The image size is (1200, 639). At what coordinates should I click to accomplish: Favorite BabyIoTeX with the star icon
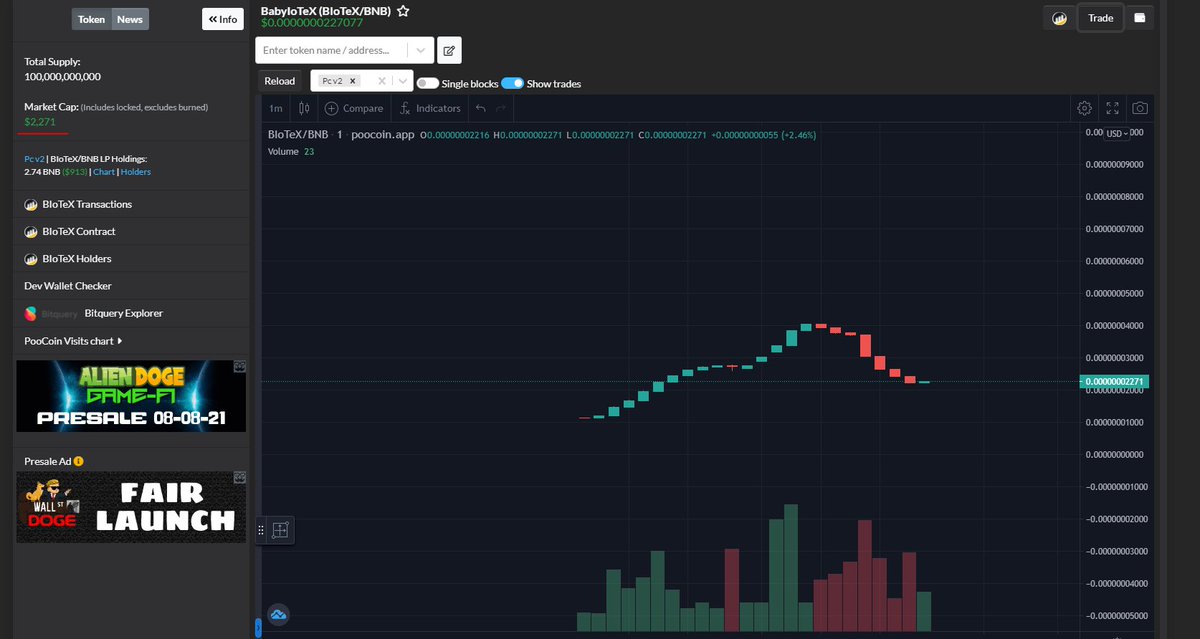click(402, 11)
